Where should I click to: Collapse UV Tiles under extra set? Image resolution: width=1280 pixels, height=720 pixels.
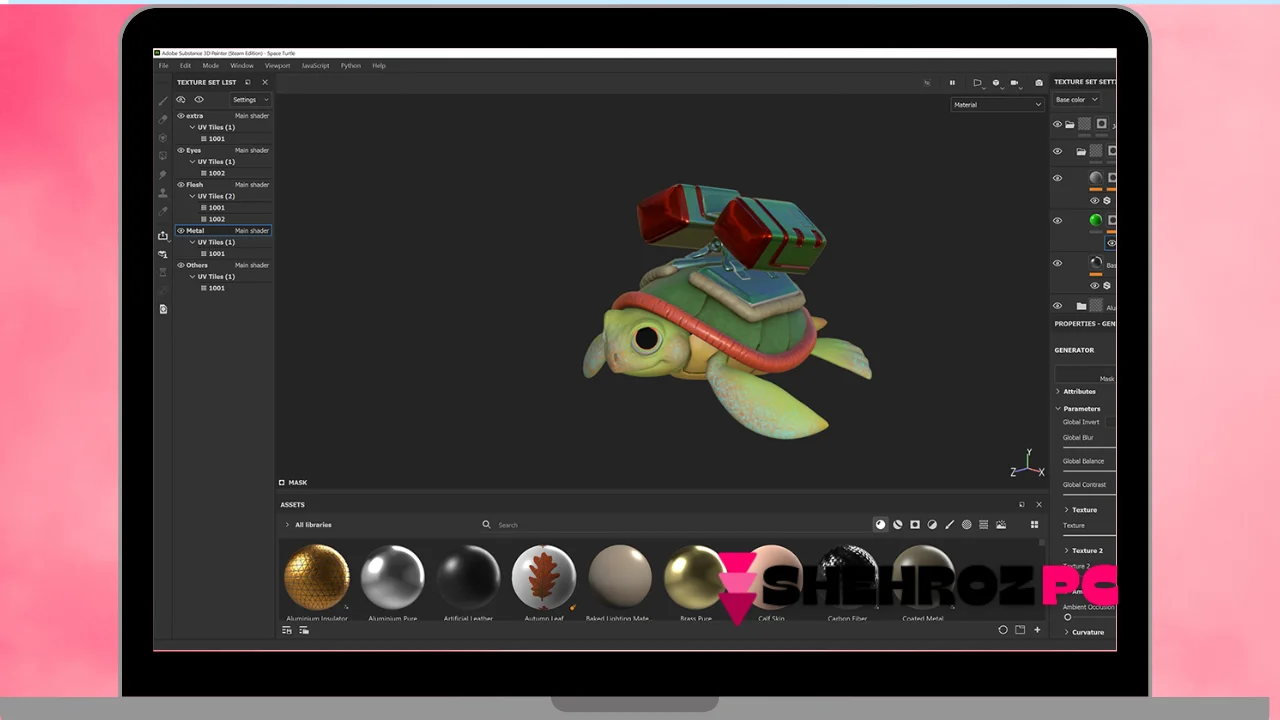[x=192, y=127]
